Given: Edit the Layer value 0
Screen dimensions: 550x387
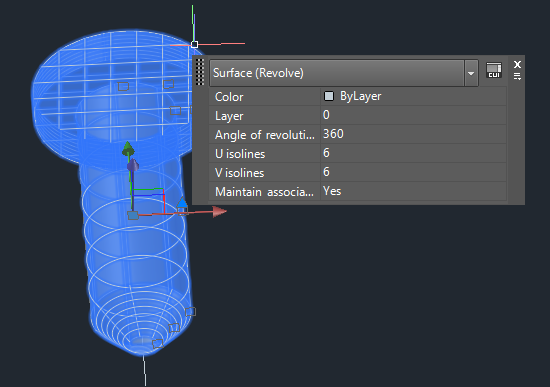Looking at the screenshot, I should click(x=413, y=115).
